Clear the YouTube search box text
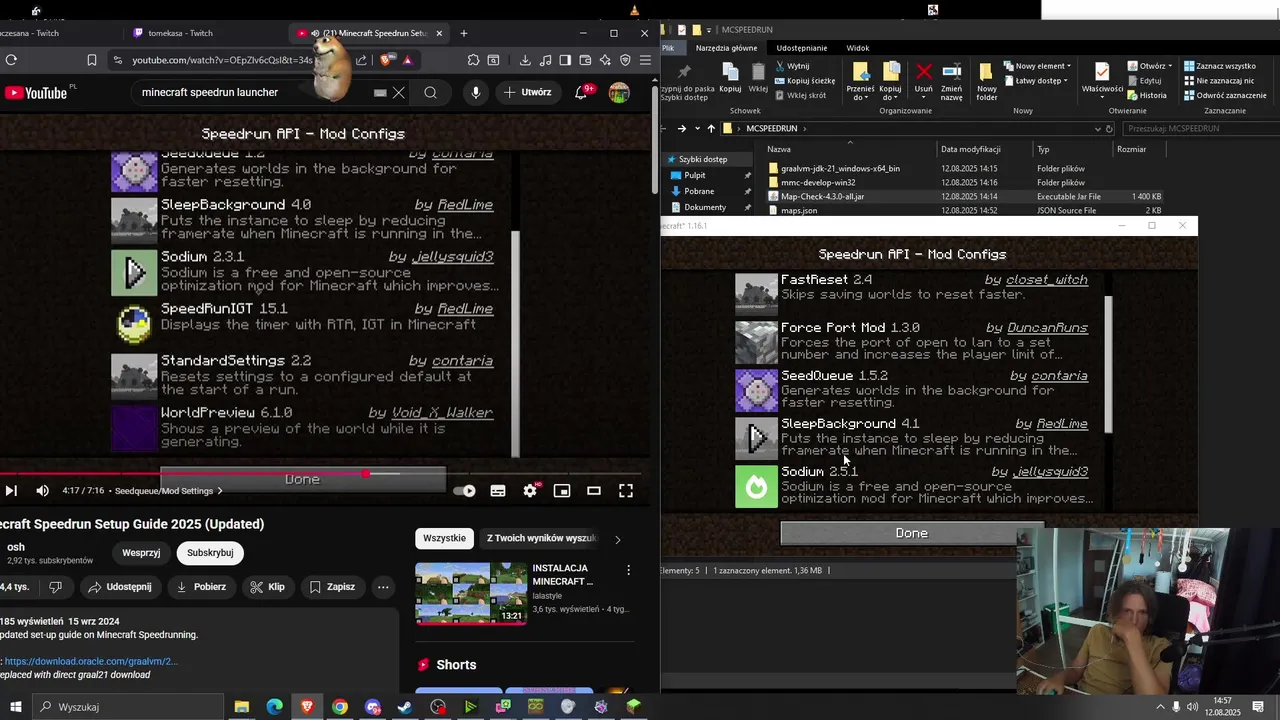Screen dimensions: 1280x720 [398, 93]
